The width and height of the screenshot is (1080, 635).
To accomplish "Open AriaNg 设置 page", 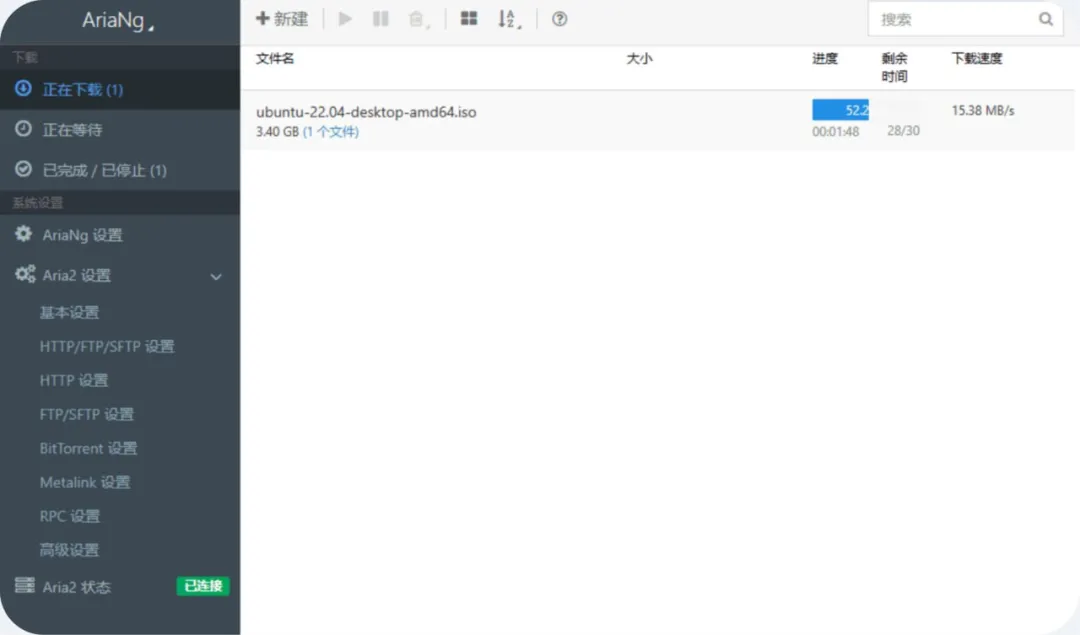I will (120, 235).
